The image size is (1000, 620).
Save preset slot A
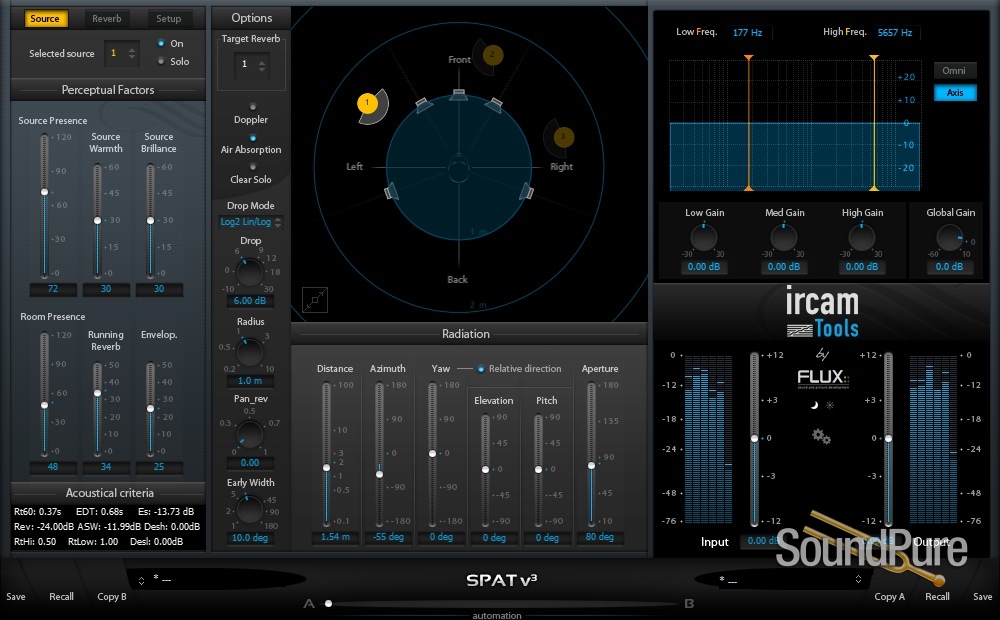tap(16, 597)
